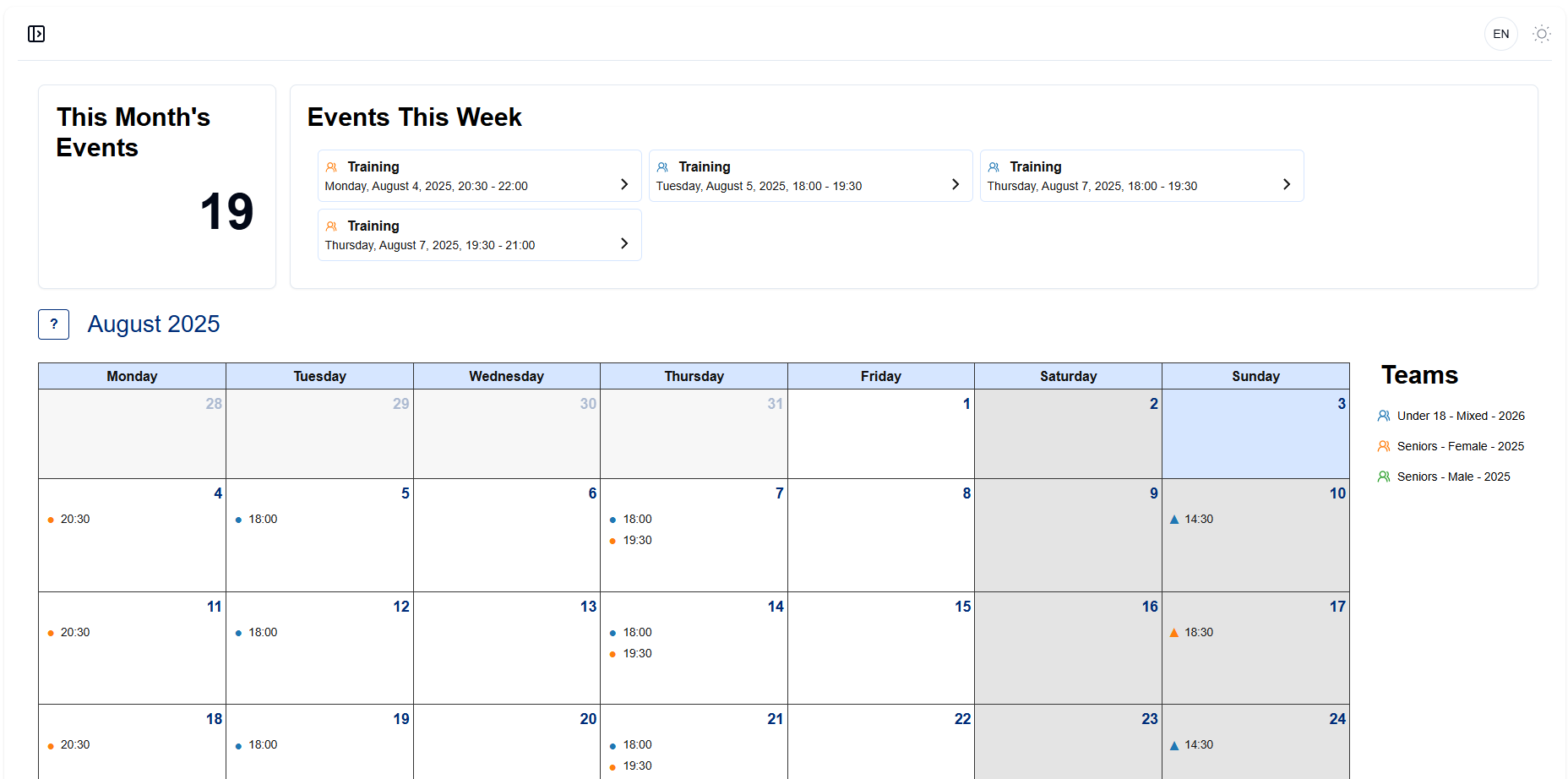Select the 18:00 event on Tuesday August 12
The width and height of the screenshot is (1568, 779).
262,633
